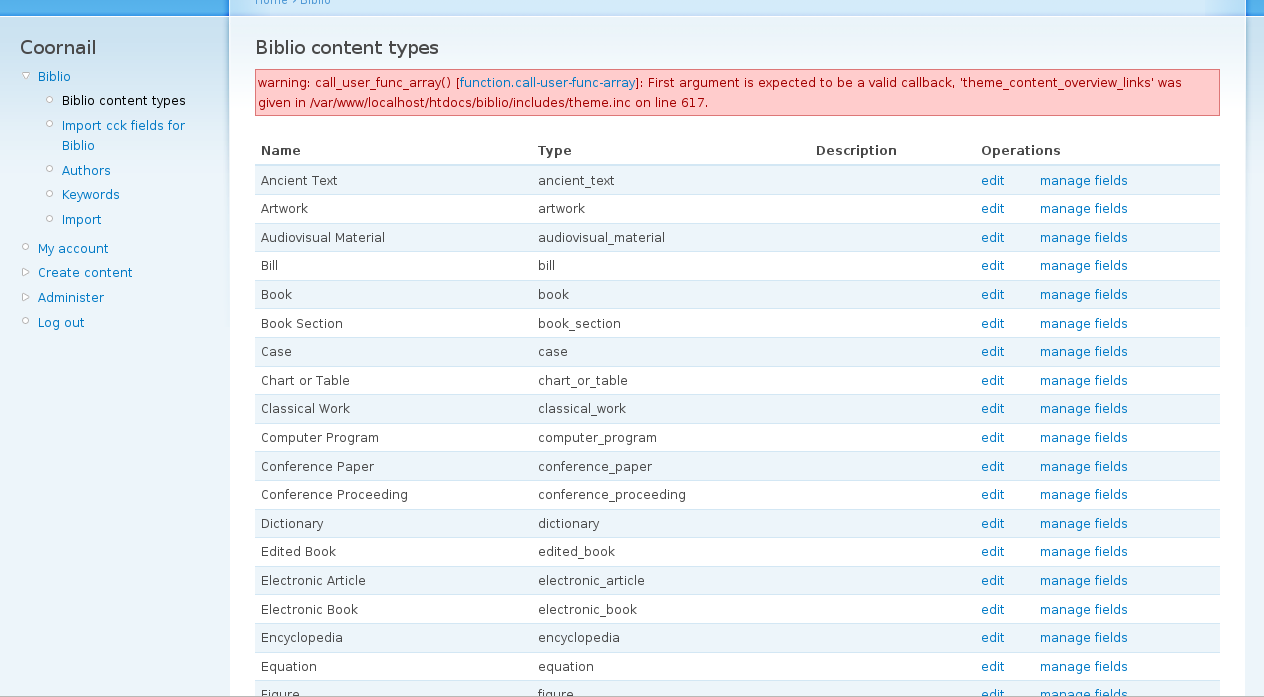Open the Create content link

(x=85, y=273)
